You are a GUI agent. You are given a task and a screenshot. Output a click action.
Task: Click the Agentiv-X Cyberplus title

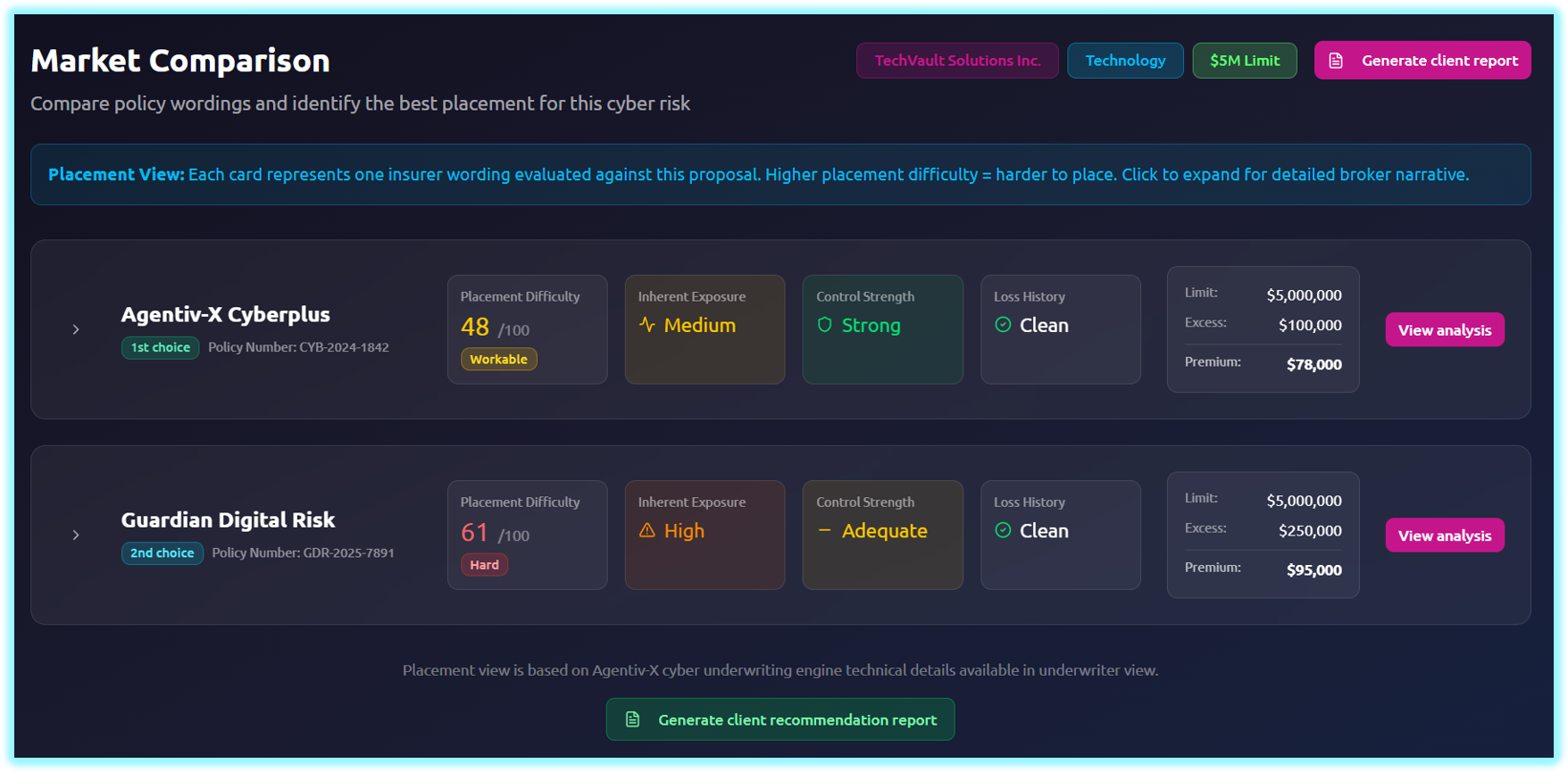pos(226,314)
